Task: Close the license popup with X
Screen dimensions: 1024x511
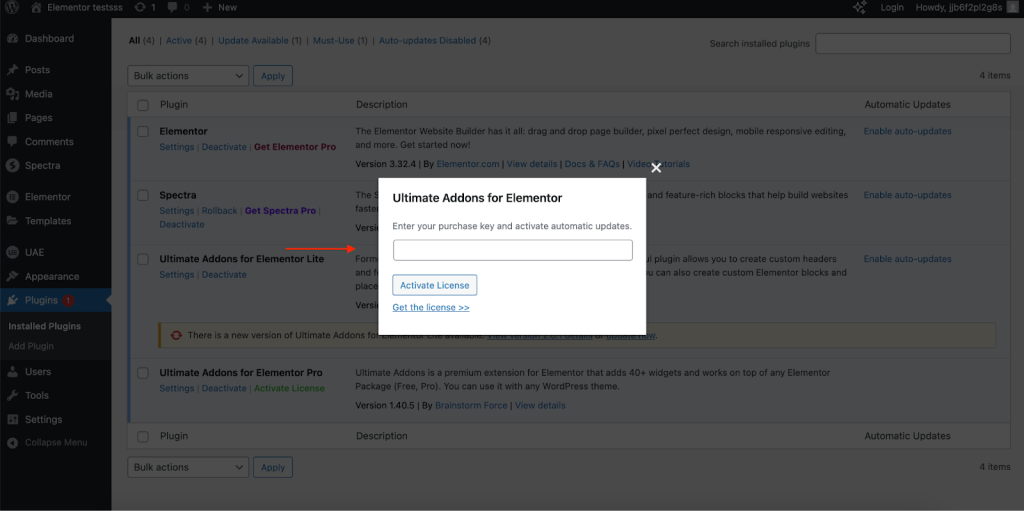Action: [656, 168]
